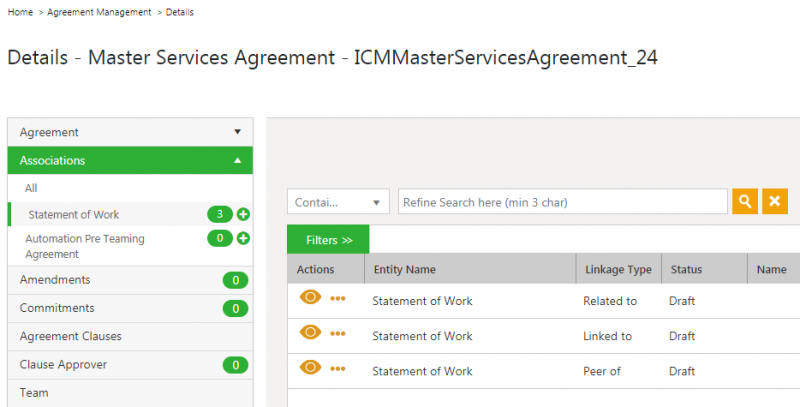Open more actions for Peer of row
Image resolution: width=800 pixels, height=407 pixels.
click(x=338, y=369)
